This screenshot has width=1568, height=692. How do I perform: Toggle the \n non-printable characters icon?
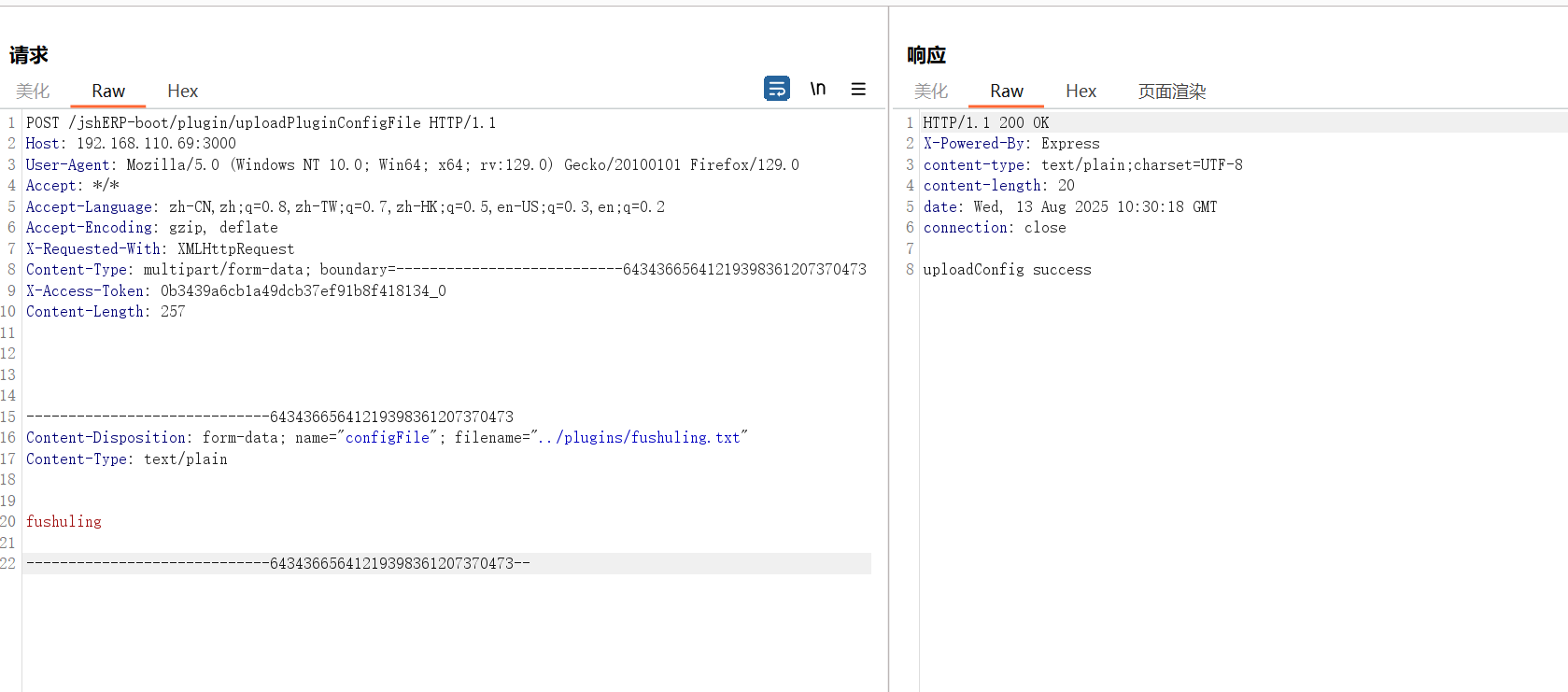click(818, 89)
